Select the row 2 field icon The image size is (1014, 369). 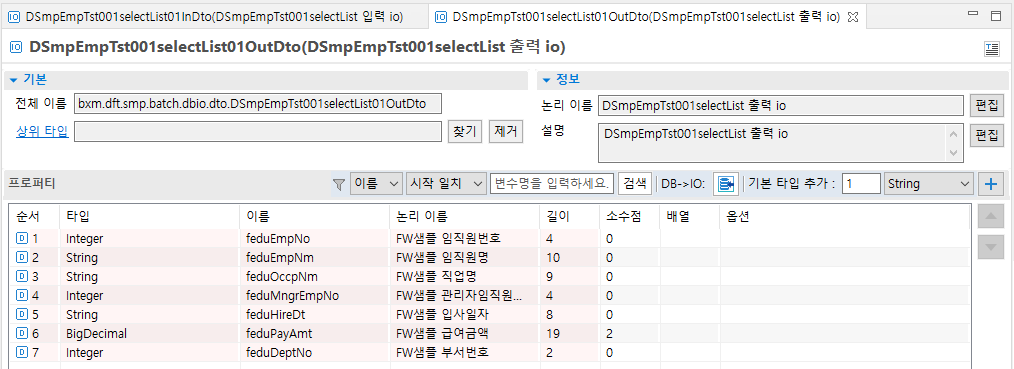pos(21,257)
